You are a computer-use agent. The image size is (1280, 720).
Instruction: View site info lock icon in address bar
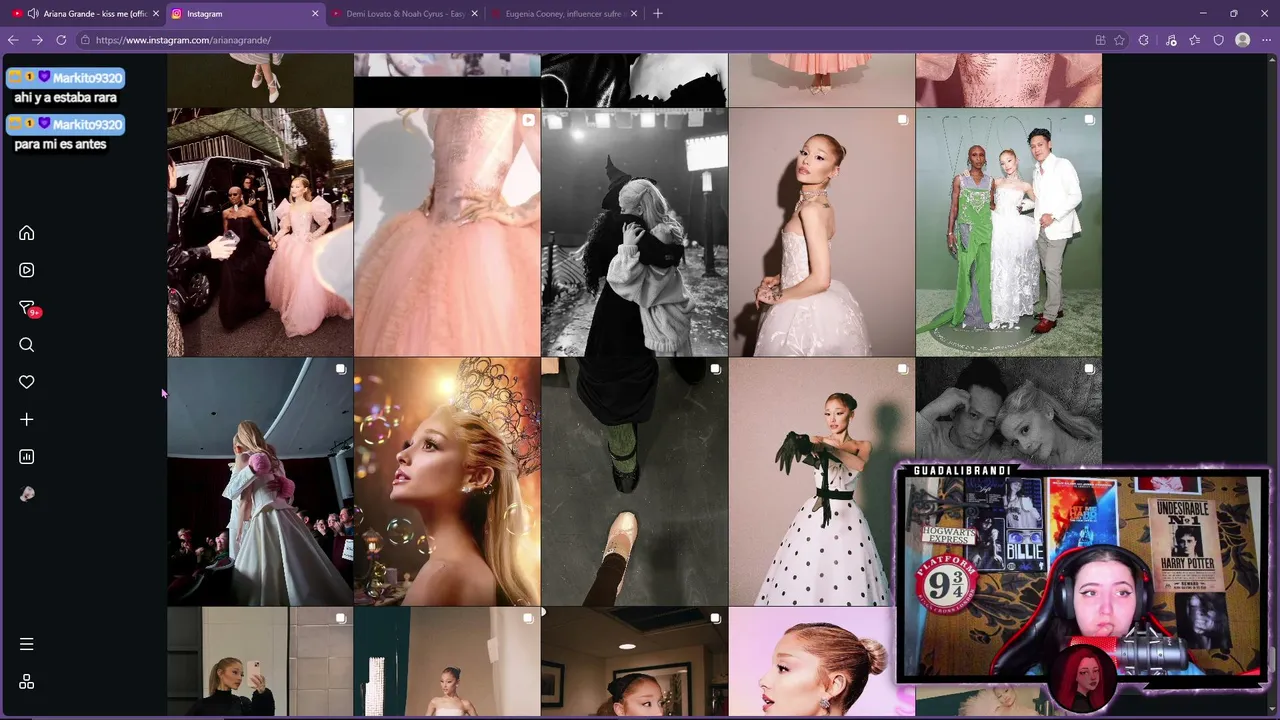coord(86,40)
